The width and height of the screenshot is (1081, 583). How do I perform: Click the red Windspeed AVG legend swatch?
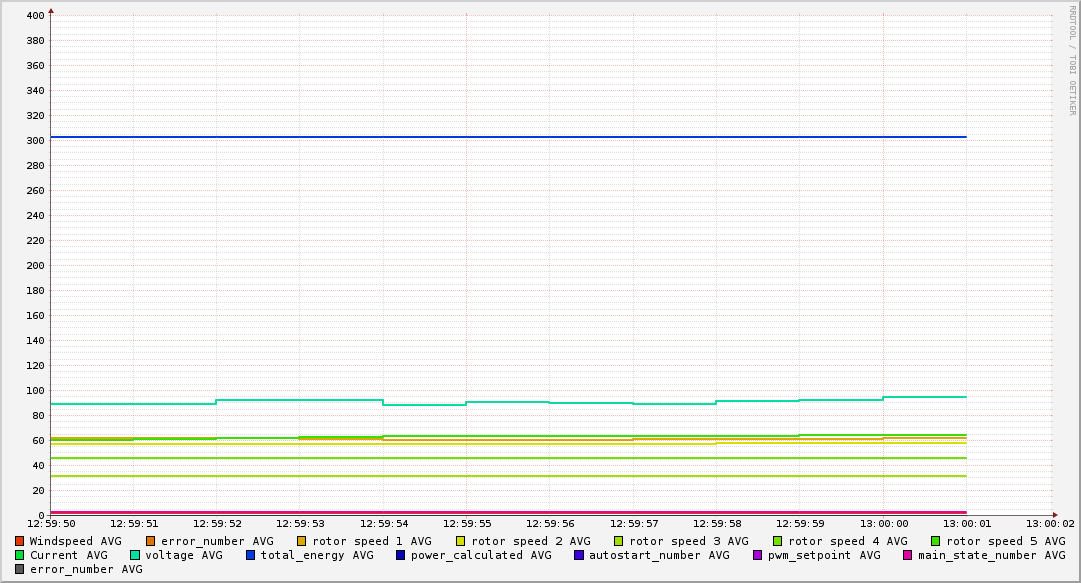[20, 541]
